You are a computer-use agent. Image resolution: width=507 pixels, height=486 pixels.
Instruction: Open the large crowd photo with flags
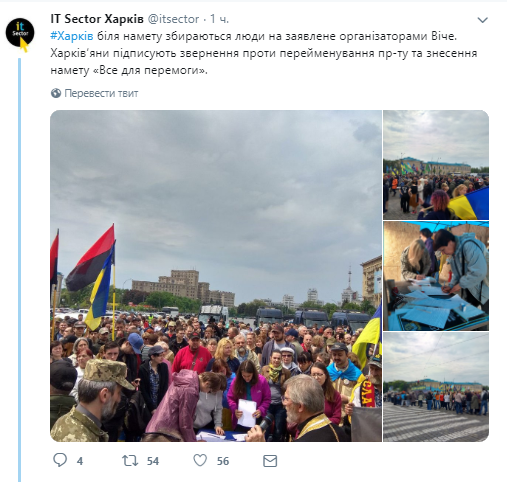click(x=216, y=276)
